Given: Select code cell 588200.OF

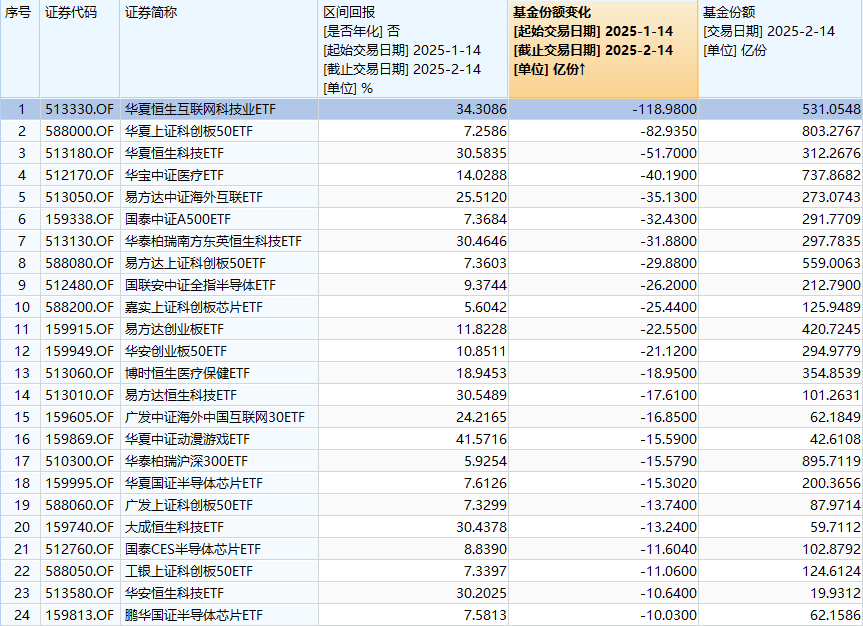Looking at the screenshot, I should [x=80, y=307].
